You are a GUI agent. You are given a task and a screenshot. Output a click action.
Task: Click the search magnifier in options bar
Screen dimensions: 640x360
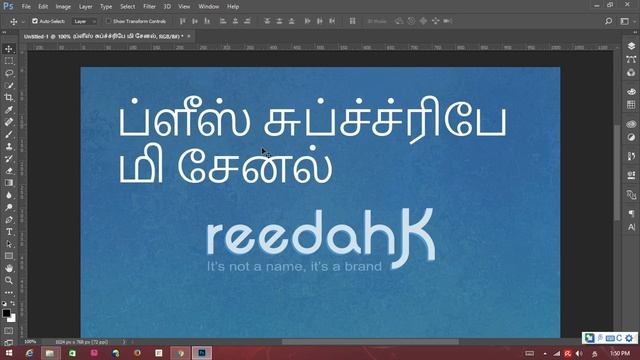click(608, 21)
